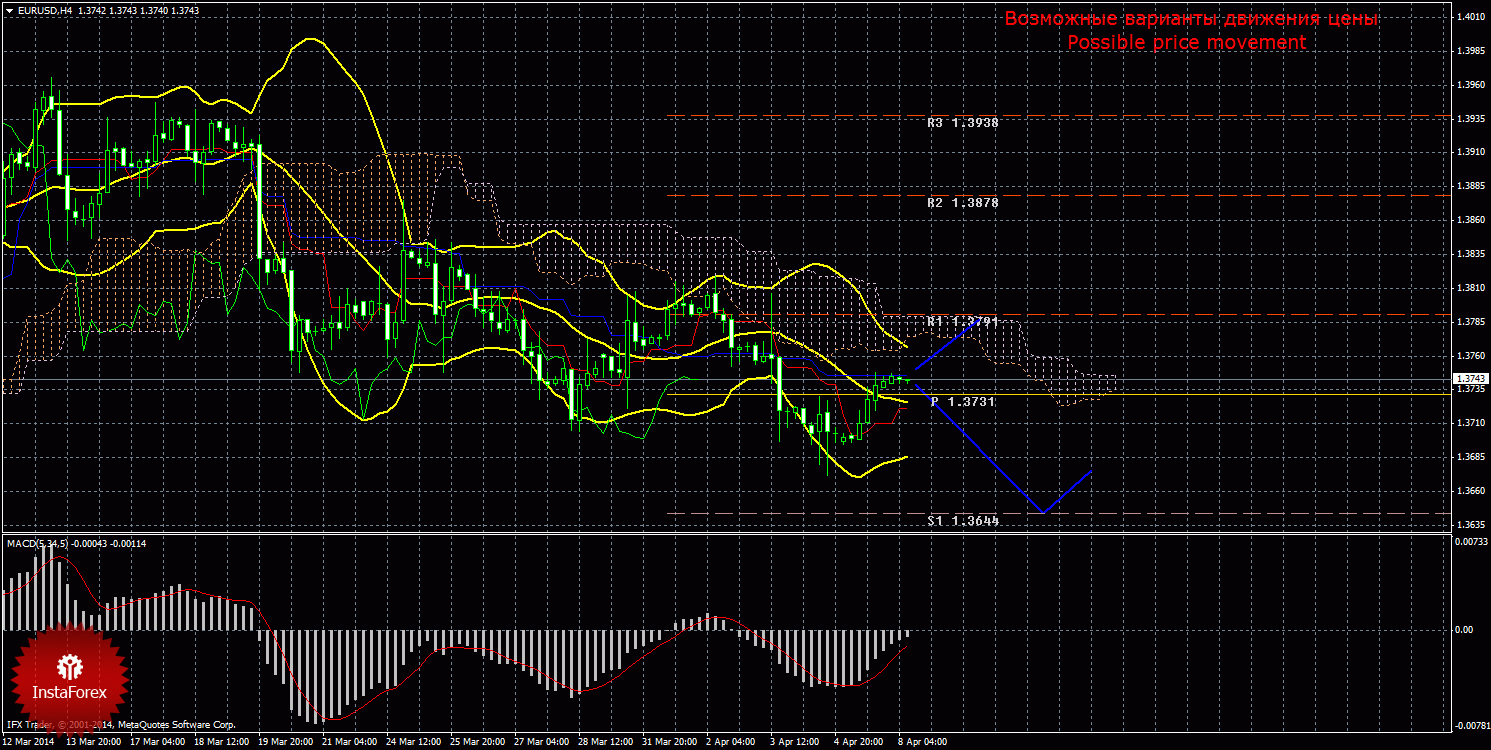Select the R2 1.3878 resistance label
This screenshot has width=1491, height=750.
pyautogui.click(x=962, y=202)
